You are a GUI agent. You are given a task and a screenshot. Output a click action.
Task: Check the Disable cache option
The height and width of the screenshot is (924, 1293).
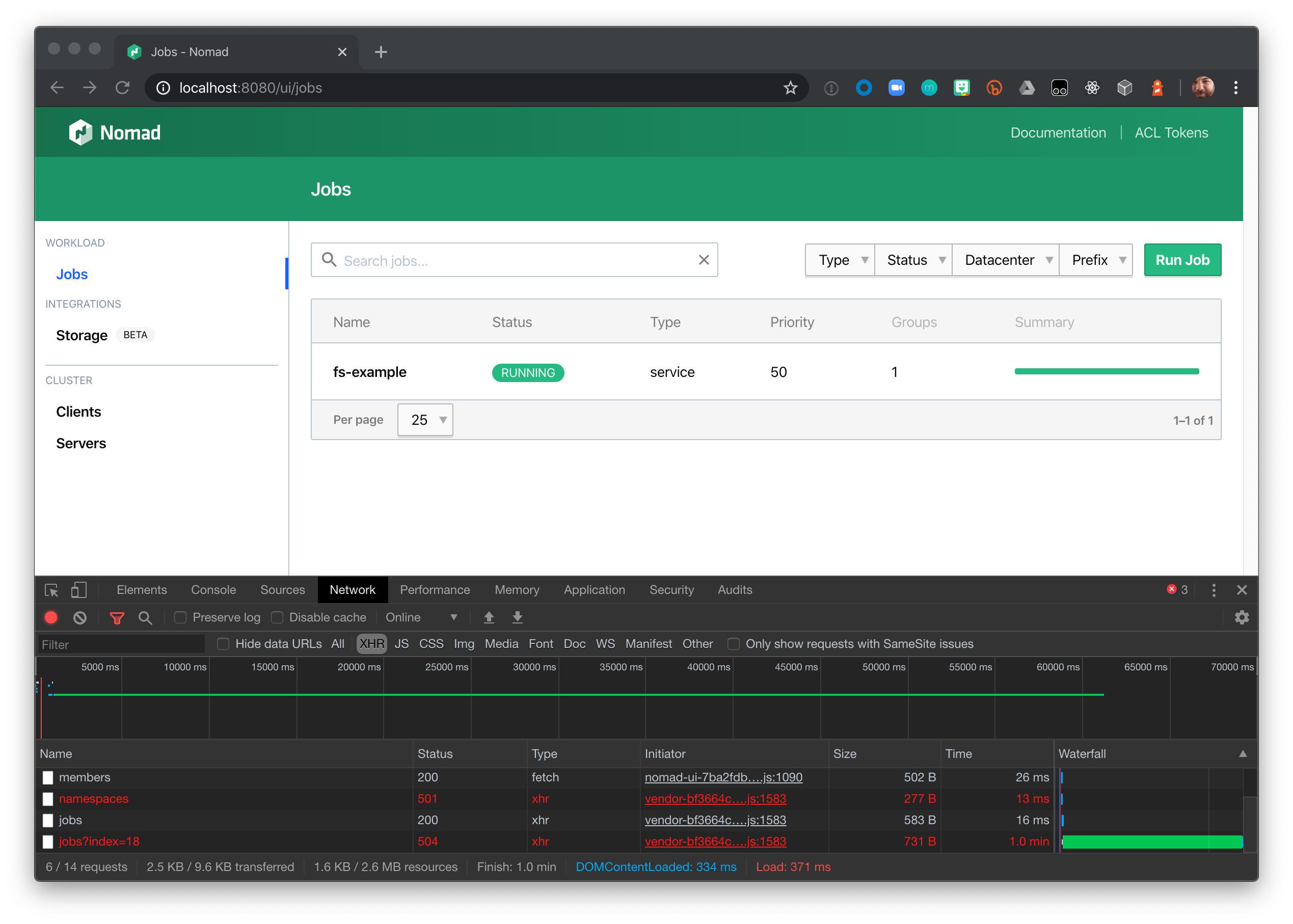(277, 617)
